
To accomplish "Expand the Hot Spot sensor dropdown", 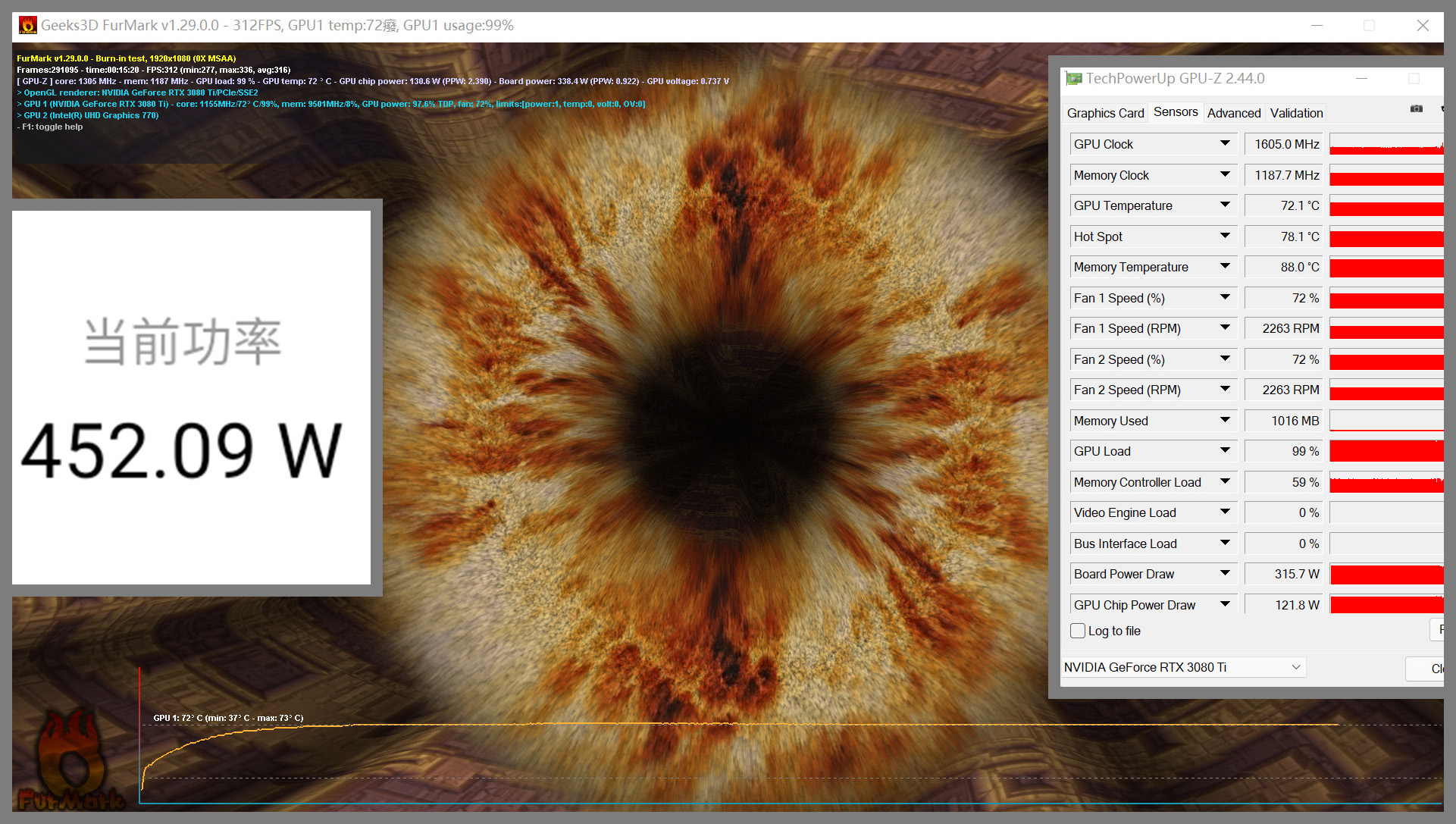I will tap(1225, 236).
